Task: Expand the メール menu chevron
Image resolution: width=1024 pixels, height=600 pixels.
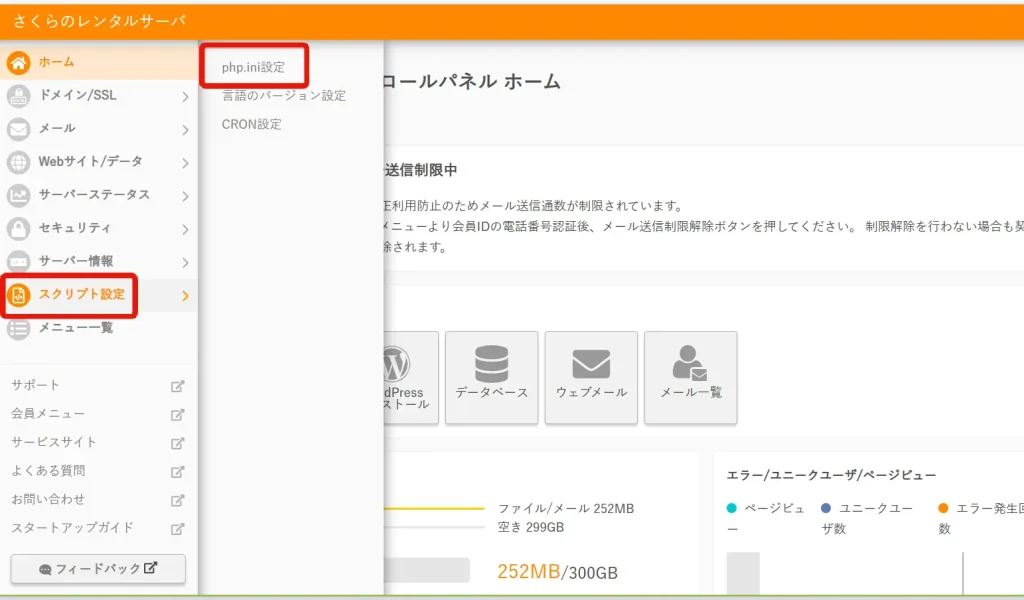Action: coord(185,130)
